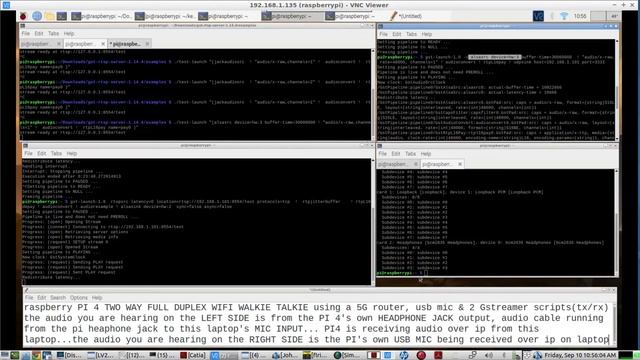Switch to the [fri... window in host taskbar
The height and width of the screenshot is (360, 640).
316,356
